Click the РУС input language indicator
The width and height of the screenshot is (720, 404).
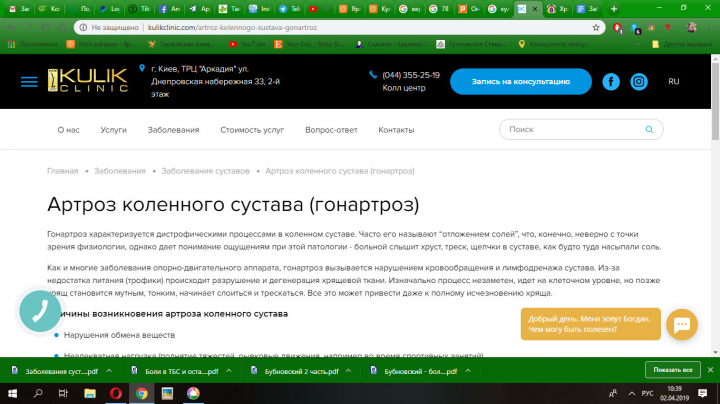click(647, 393)
